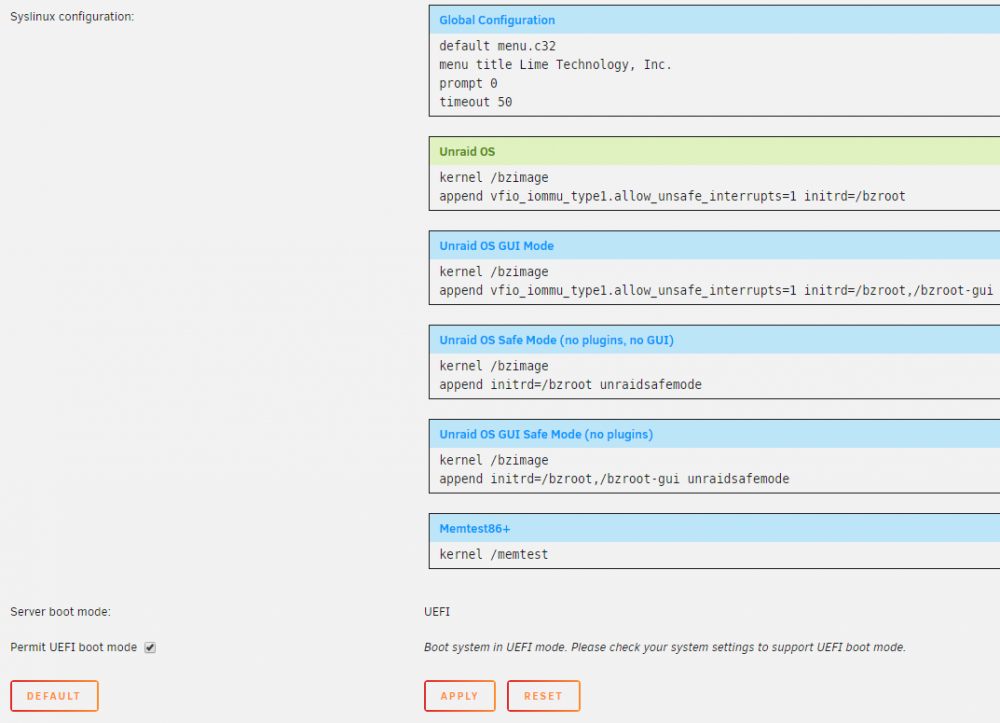Toggle the Permit UEFI boot mode checkbox

click(150, 647)
